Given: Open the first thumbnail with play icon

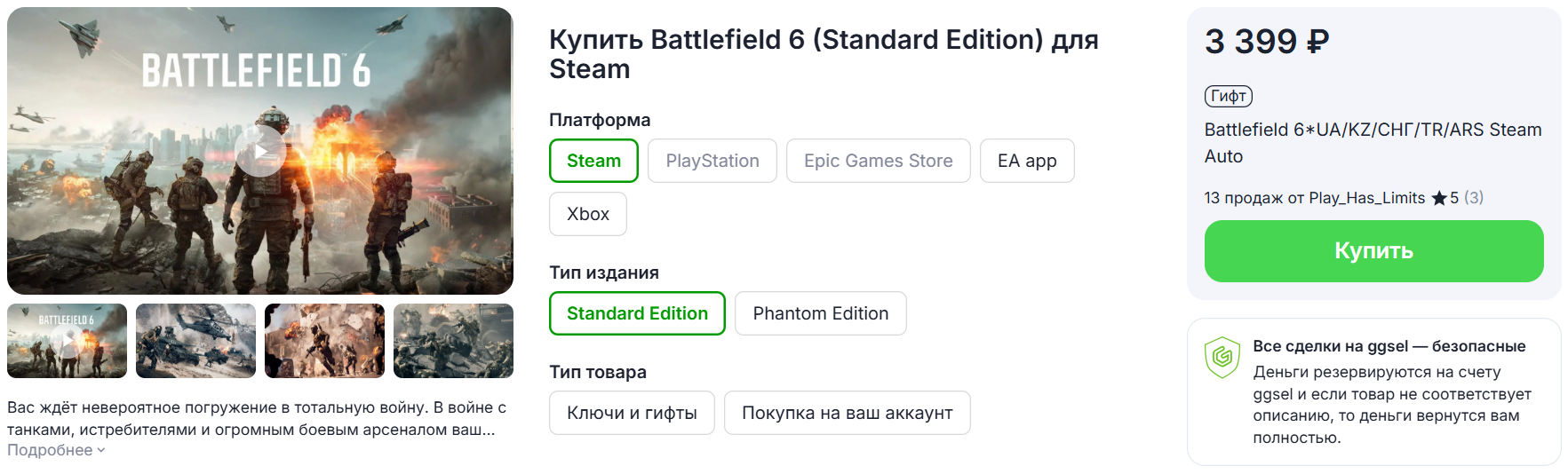Looking at the screenshot, I should [x=67, y=341].
